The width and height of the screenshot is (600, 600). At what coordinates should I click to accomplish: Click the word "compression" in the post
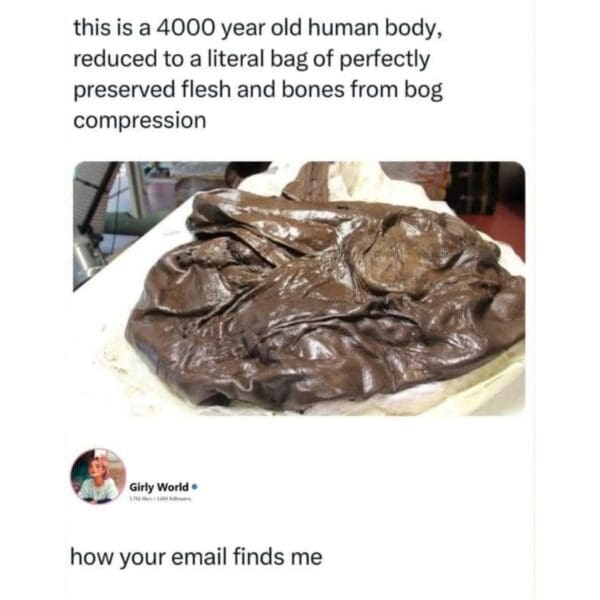pos(139,120)
